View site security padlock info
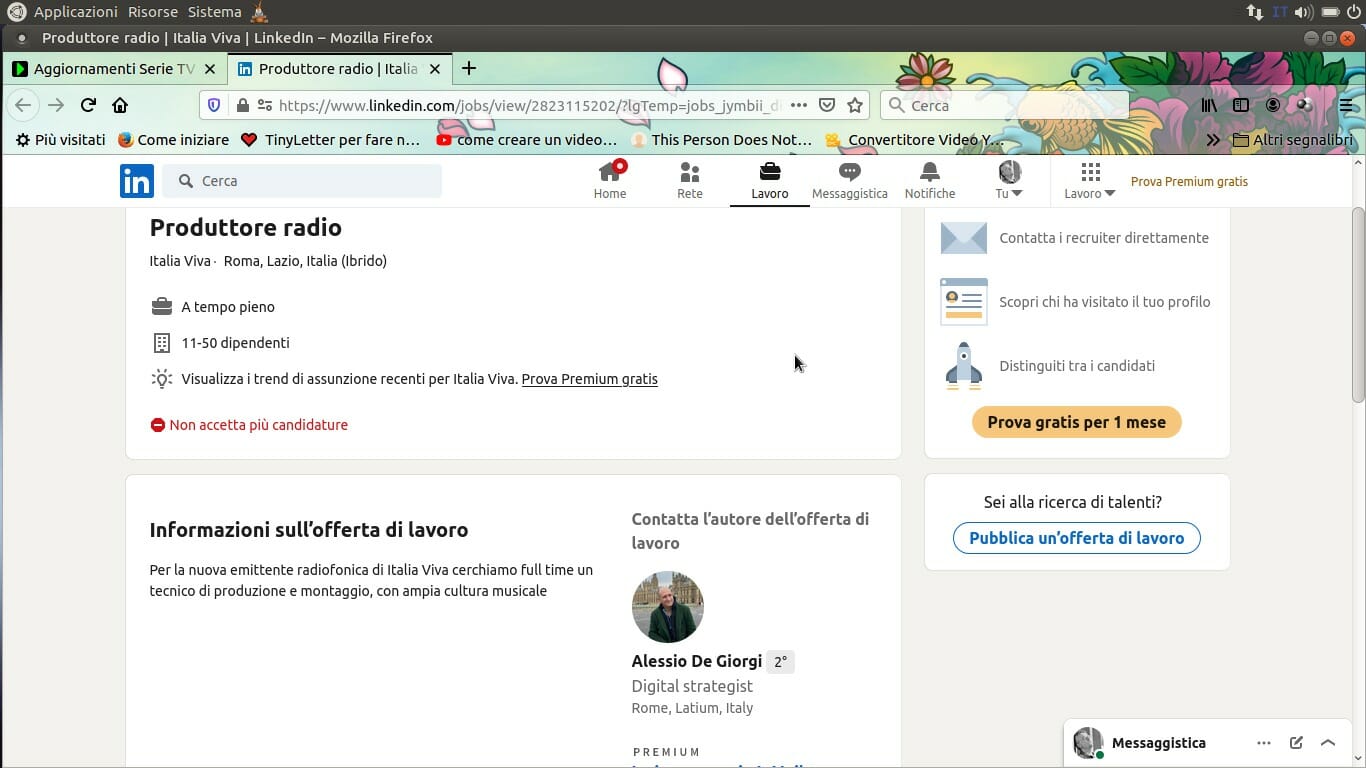Image resolution: width=1366 pixels, height=768 pixels. [242, 105]
